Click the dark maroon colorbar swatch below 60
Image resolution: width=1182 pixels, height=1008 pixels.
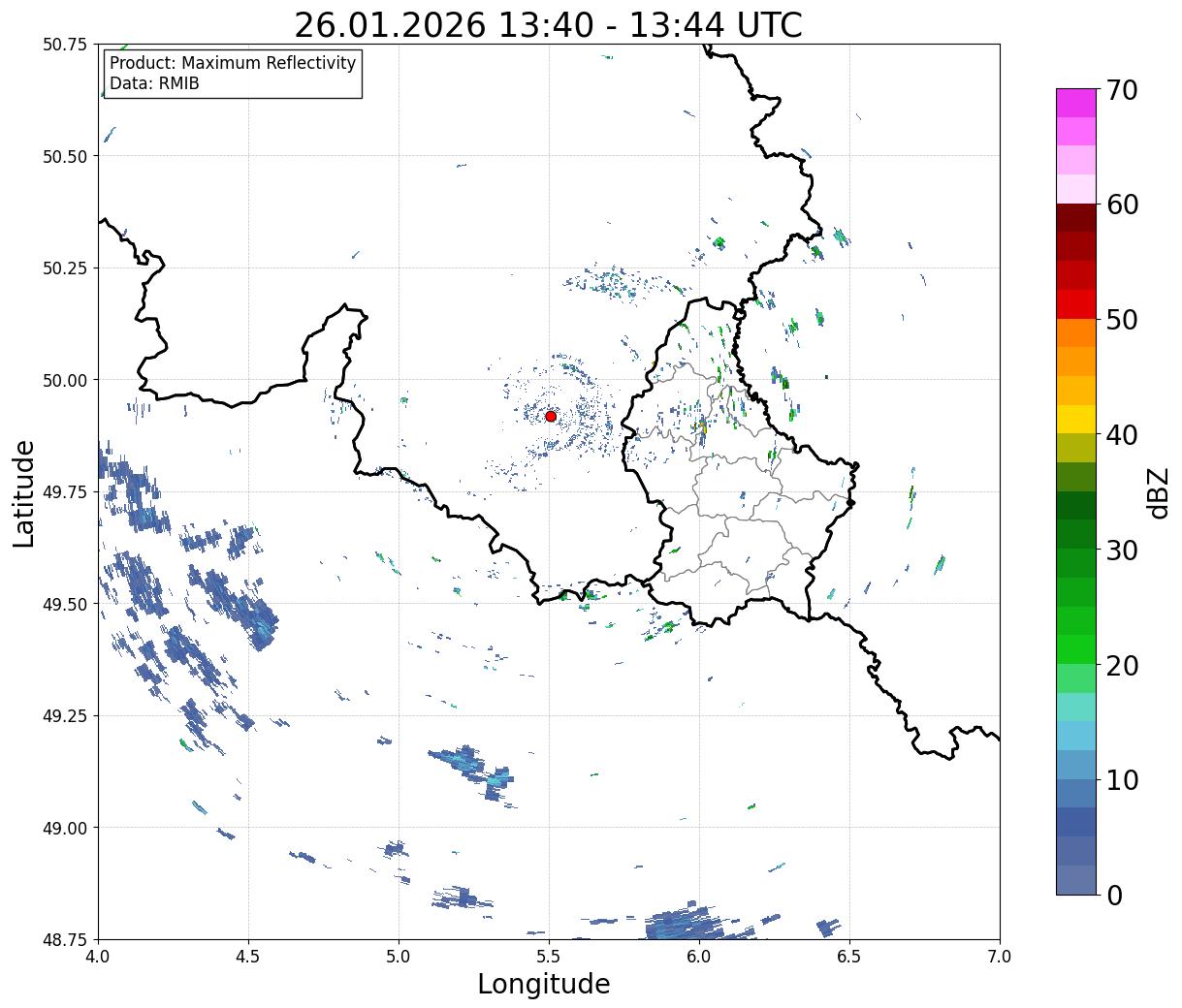tap(1076, 218)
